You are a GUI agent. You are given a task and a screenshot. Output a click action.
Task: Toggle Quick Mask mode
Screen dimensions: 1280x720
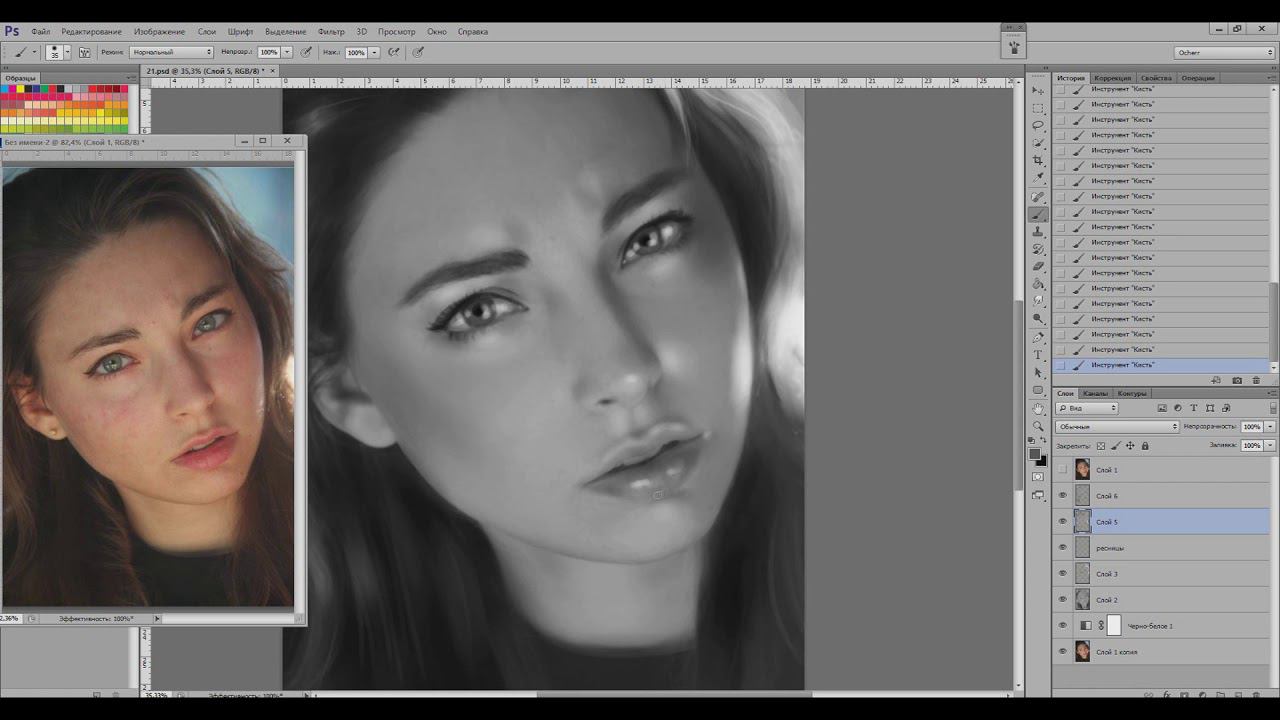(1038, 477)
